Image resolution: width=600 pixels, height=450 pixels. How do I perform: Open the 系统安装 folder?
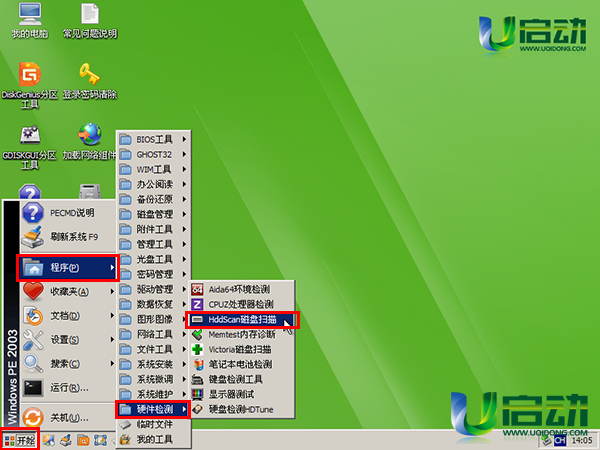153,364
